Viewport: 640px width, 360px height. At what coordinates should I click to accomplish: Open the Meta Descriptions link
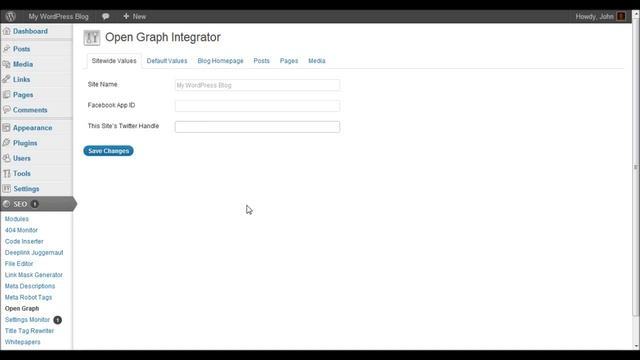pyautogui.click(x=30, y=286)
